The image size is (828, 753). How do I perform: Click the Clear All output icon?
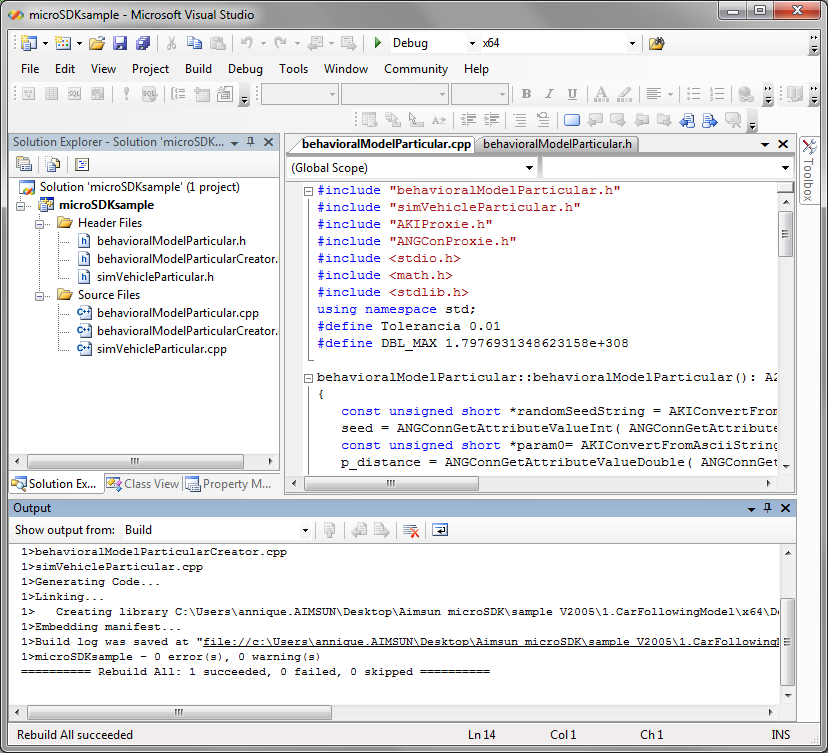point(410,530)
